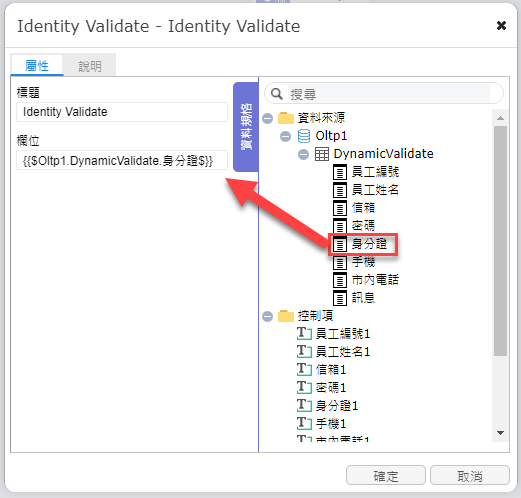Image resolution: width=521 pixels, height=498 pixels.
Task: Click the tree scrollbar down arrow
Action: coord(500,433)
